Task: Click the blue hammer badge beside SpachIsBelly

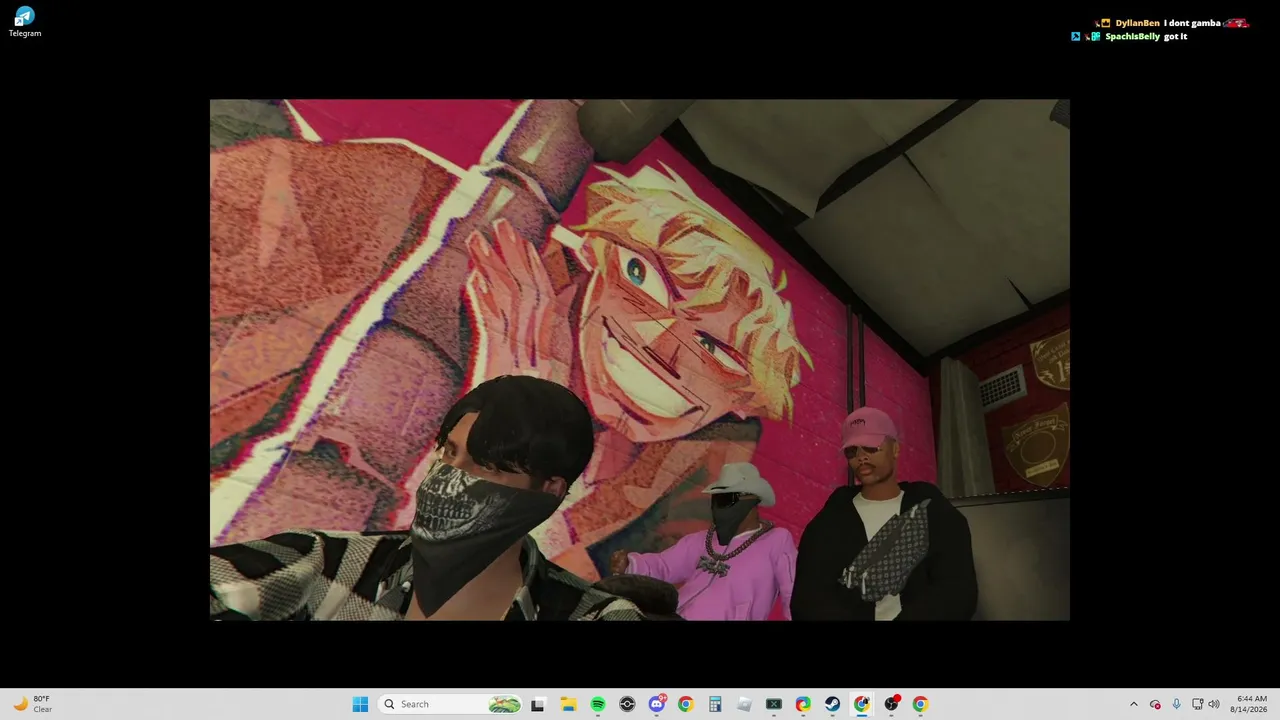Action: coord(1076,37)
